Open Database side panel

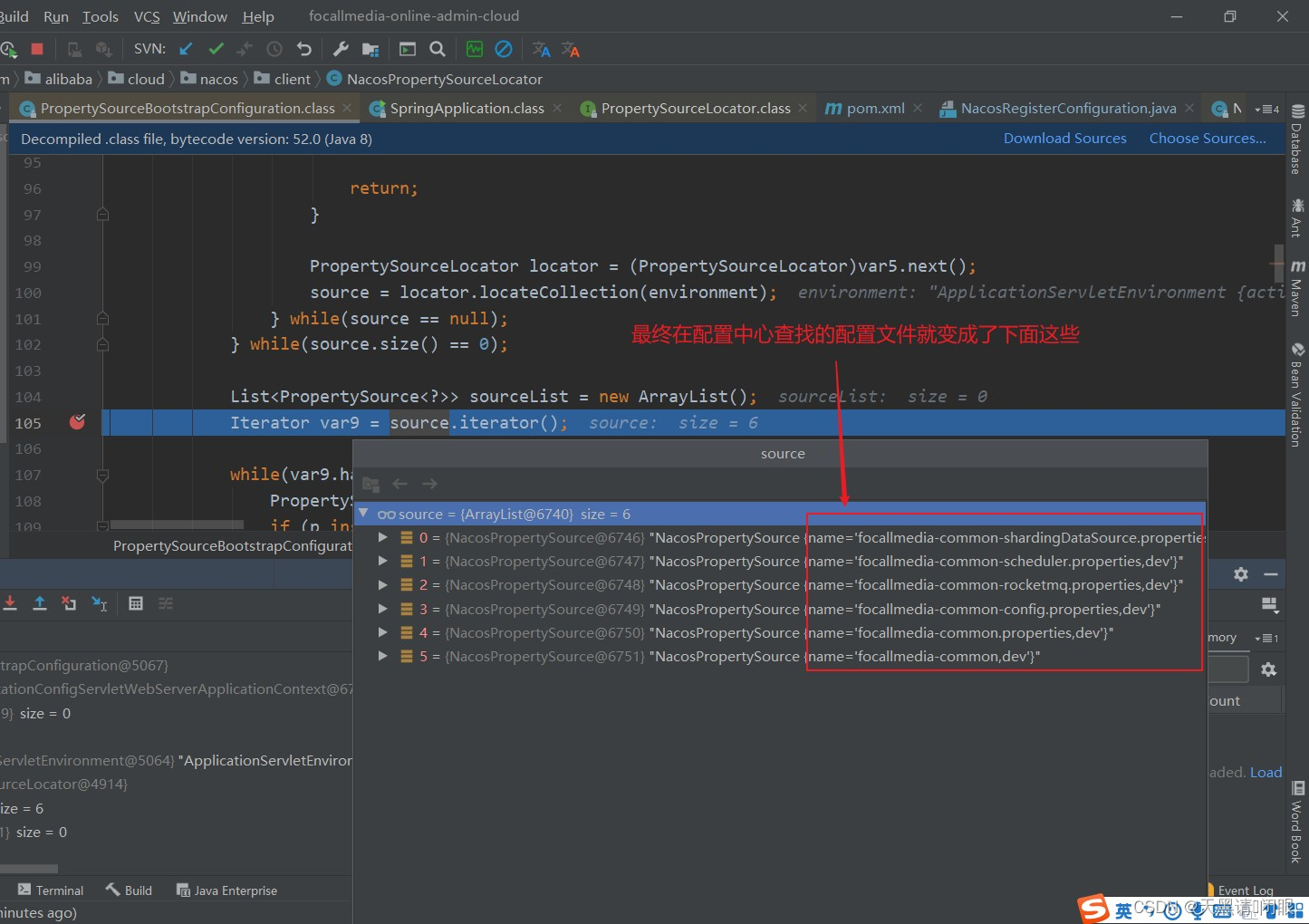click(x=1297, y=140)
